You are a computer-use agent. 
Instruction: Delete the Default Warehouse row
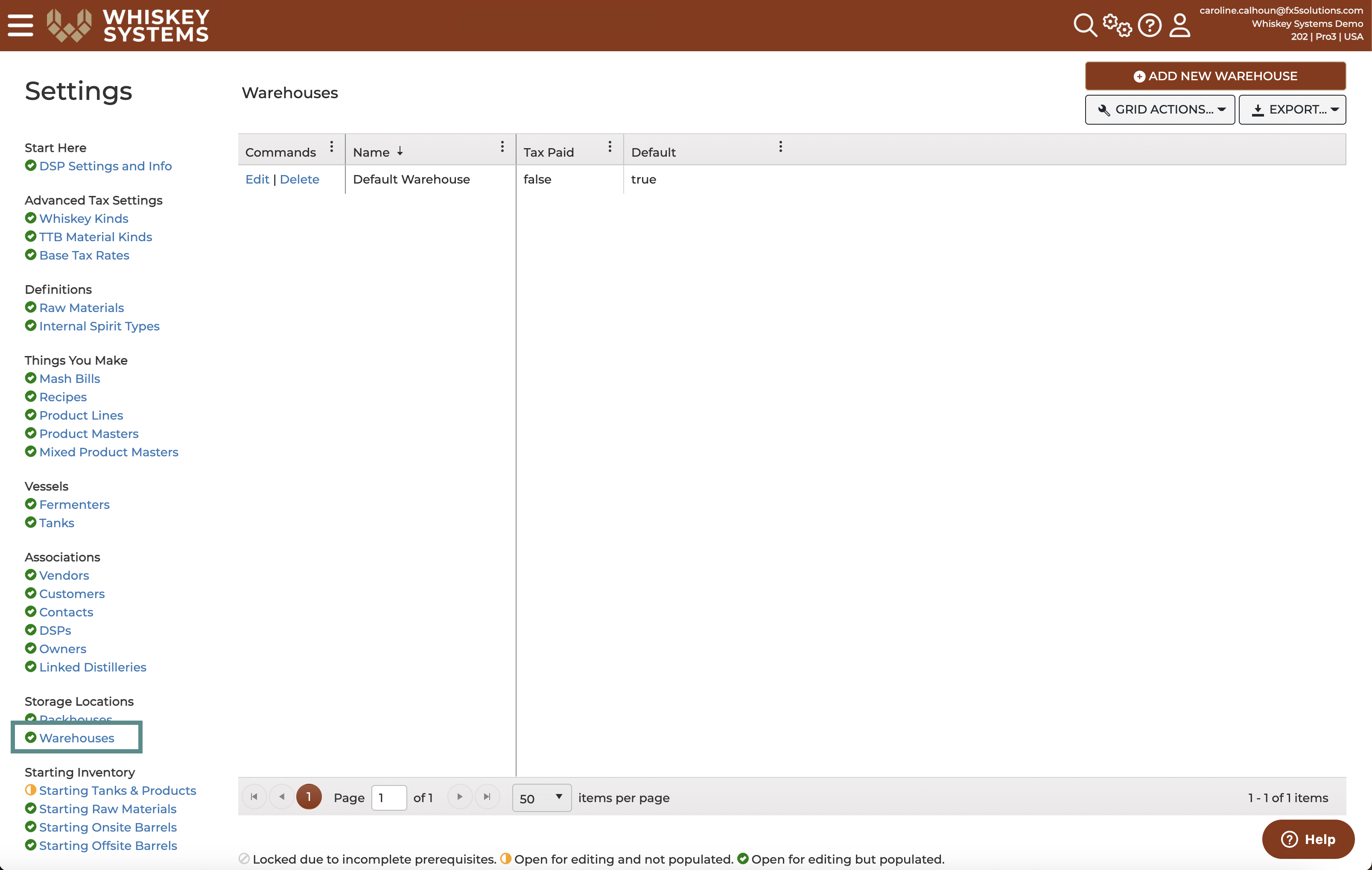click(x=300, y=179)
